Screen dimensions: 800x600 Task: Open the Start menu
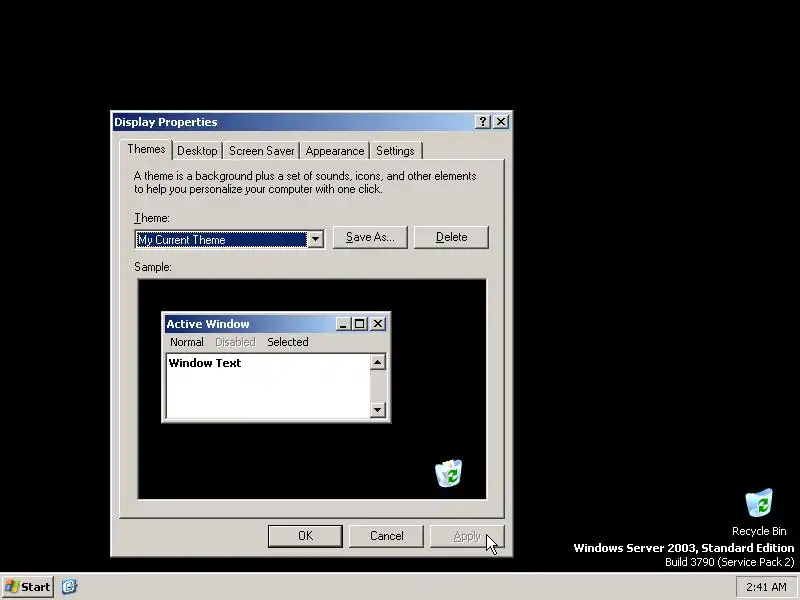click(28, 587)
